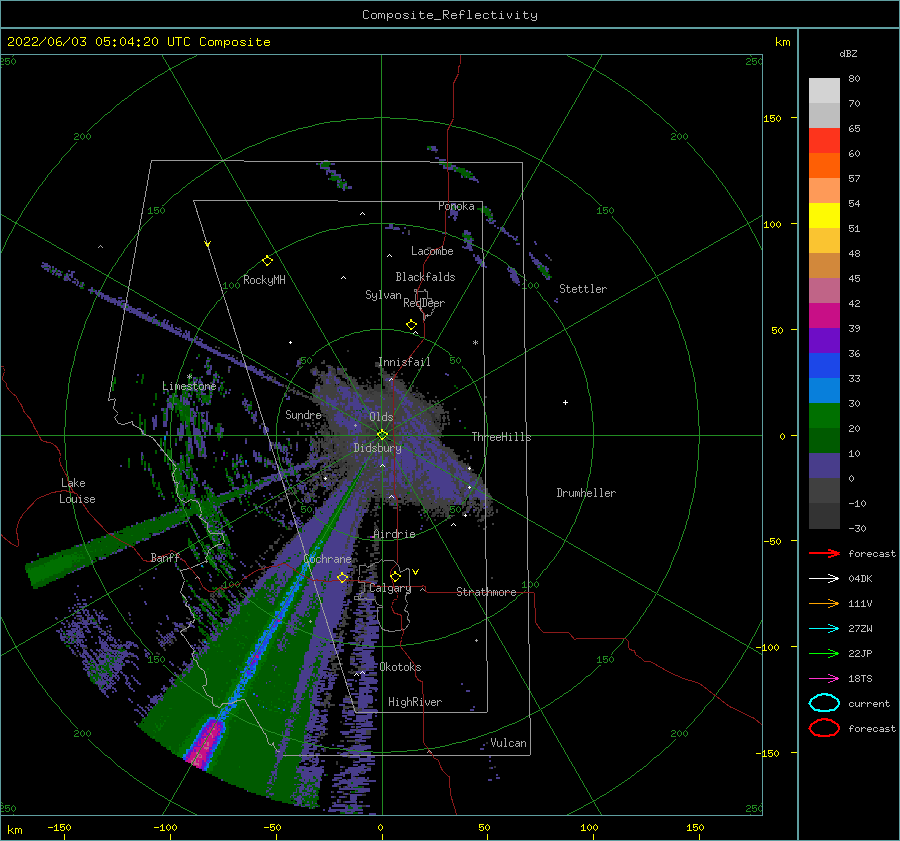The height and width of the screenshot is (841, 900).
Task: Click the slate purple 0-10 dBZ swatch
Action: (x=824, y=466)
